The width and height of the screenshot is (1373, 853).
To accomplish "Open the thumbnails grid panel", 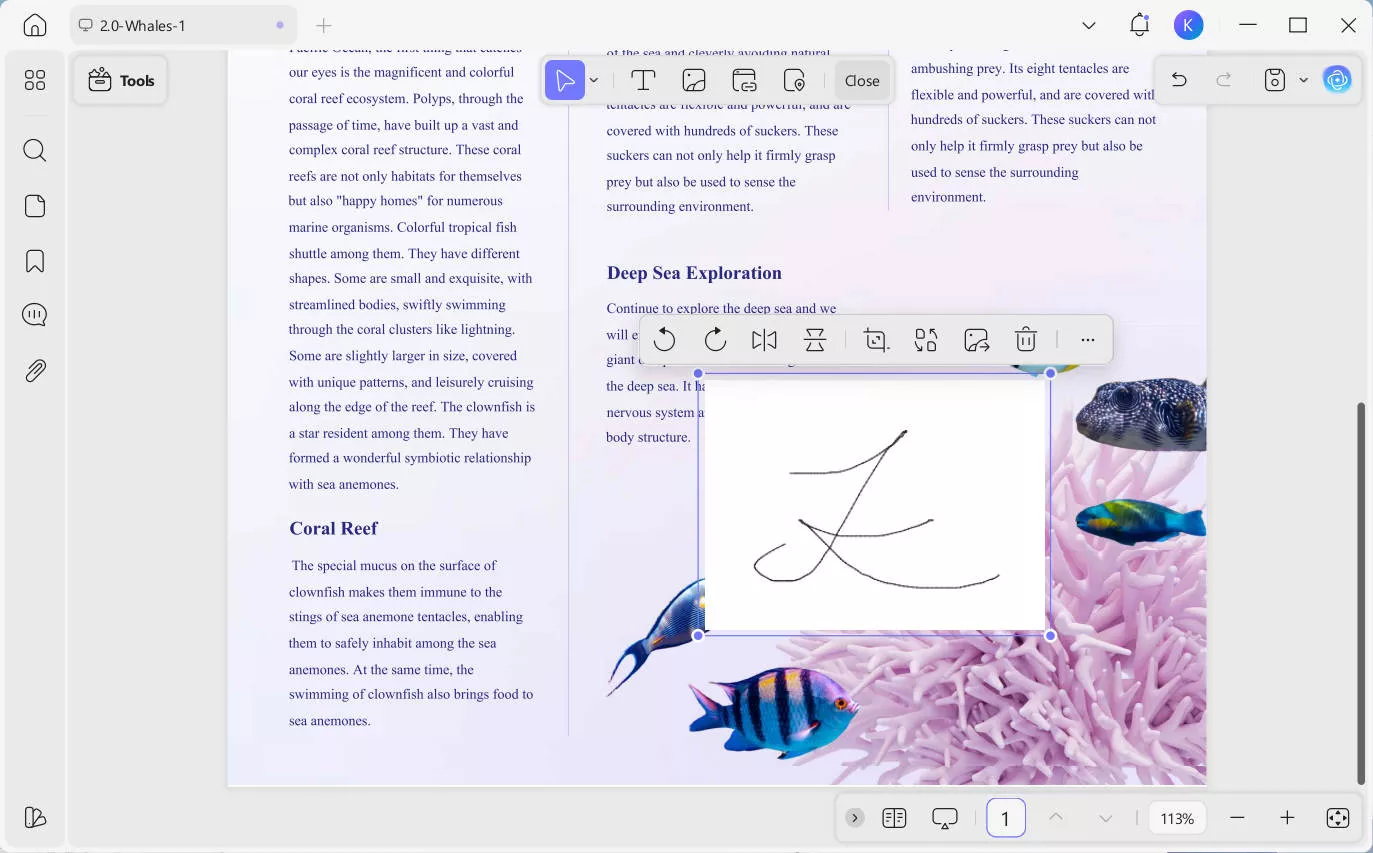I will click(x=35, y=80).
